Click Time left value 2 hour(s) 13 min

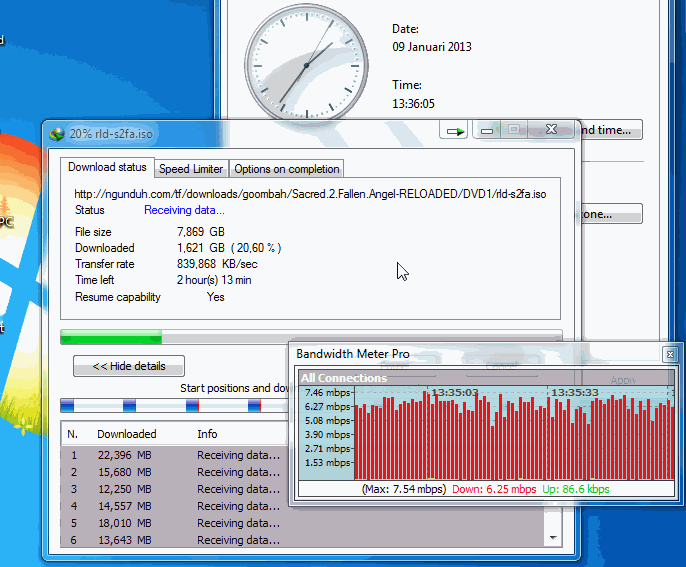(214, 280)
